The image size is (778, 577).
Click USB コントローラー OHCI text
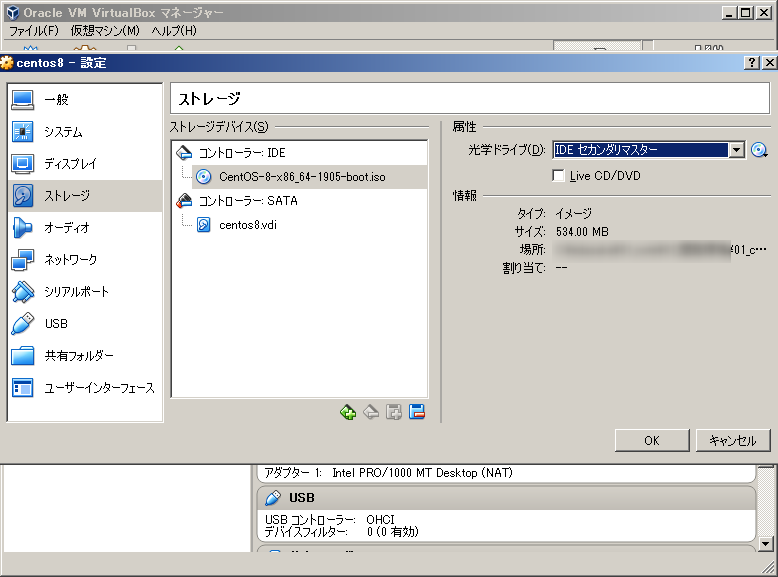click(330, 520)
